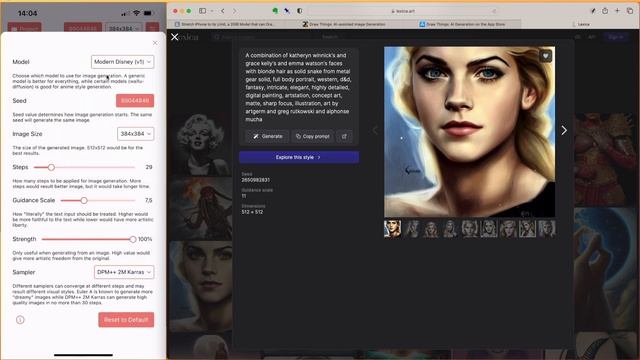Select the seventh thumbnail below the portrait
This screenshot has height=360, width=640.
tap(508, 229)
